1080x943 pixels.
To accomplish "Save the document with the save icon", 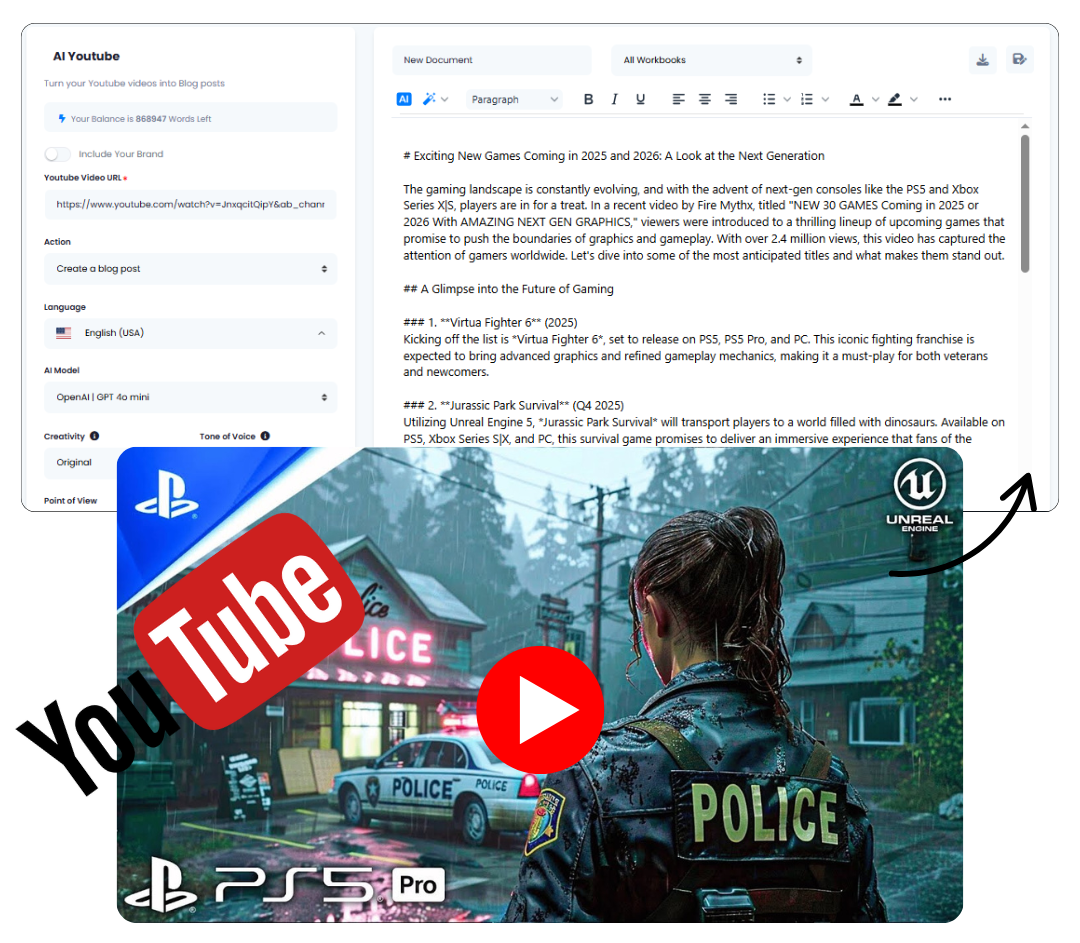I will 1019,60.
